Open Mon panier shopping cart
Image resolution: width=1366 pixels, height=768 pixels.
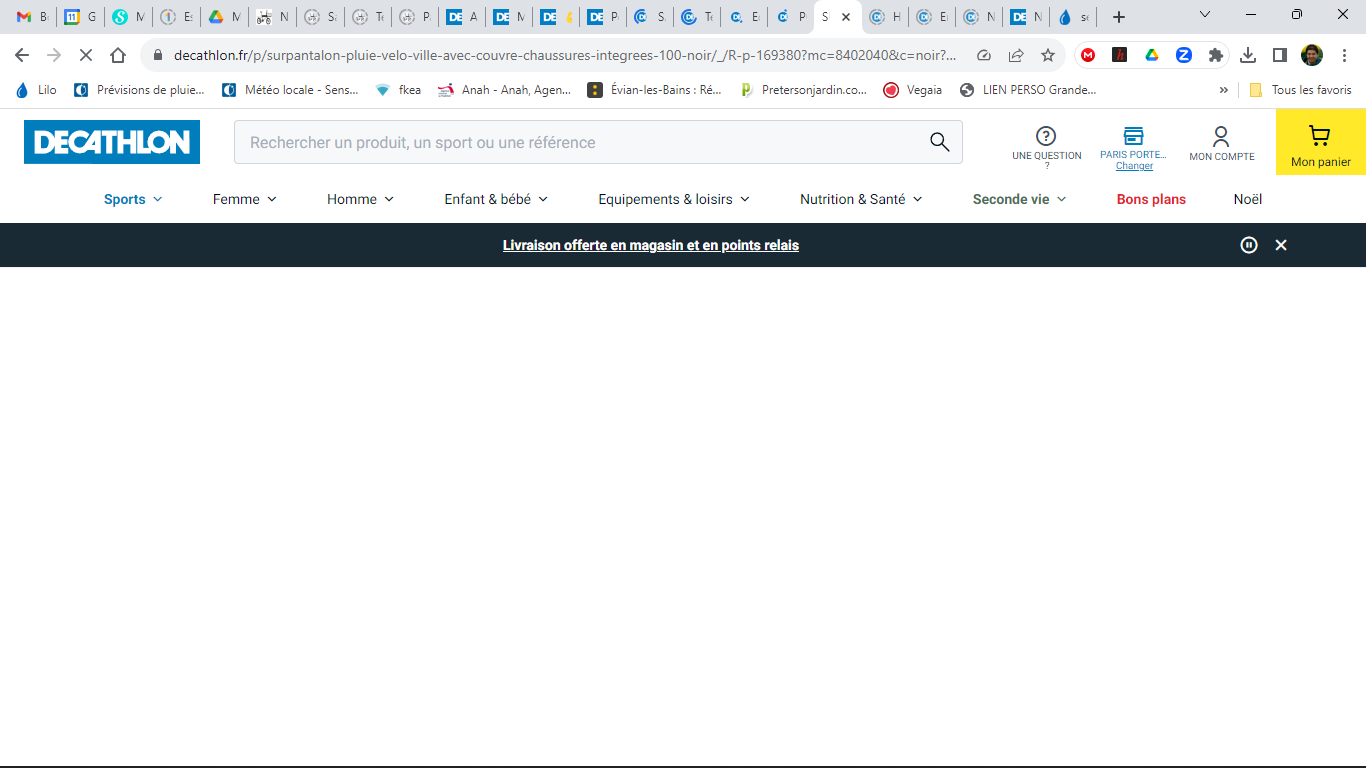(1320, 142)
